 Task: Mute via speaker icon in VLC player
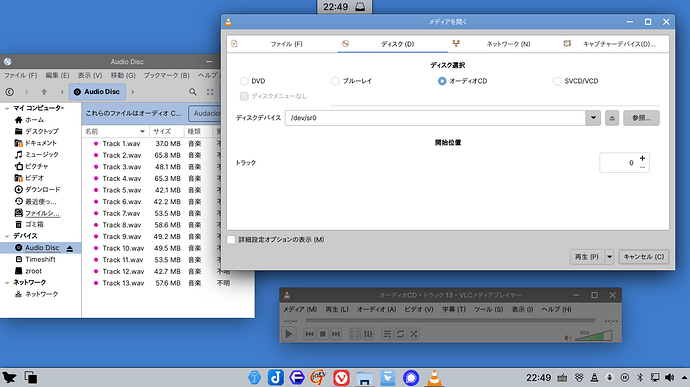tap(568, 338)
